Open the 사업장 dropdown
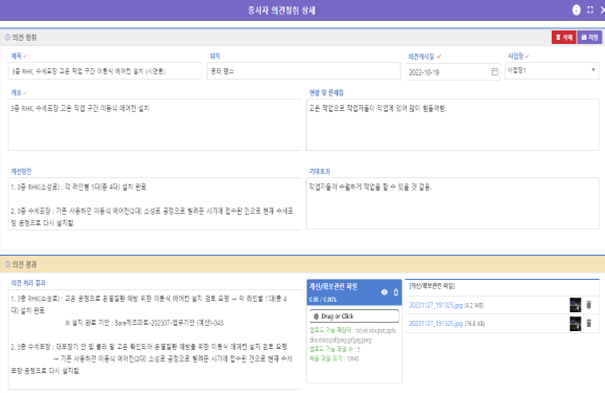The image size is (605, 393). (x=552, y=71)
